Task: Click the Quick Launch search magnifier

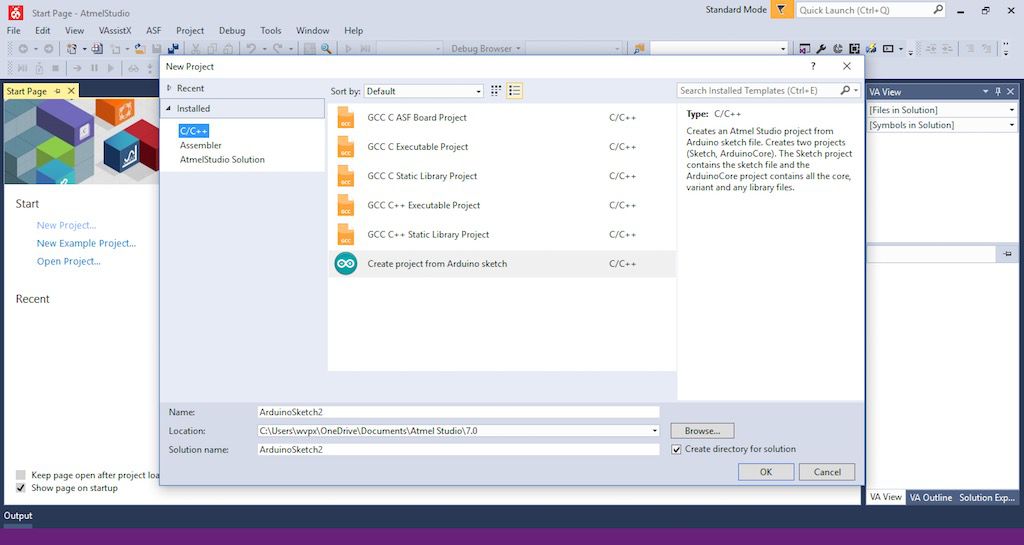Action: (938, 10)
